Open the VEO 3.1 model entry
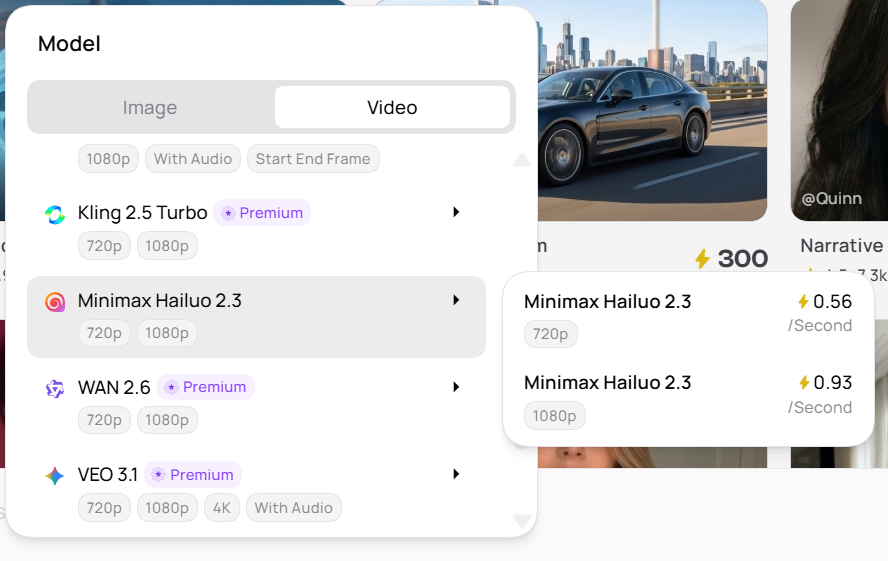This screenshot has height=561, width=888. (257, 491)
